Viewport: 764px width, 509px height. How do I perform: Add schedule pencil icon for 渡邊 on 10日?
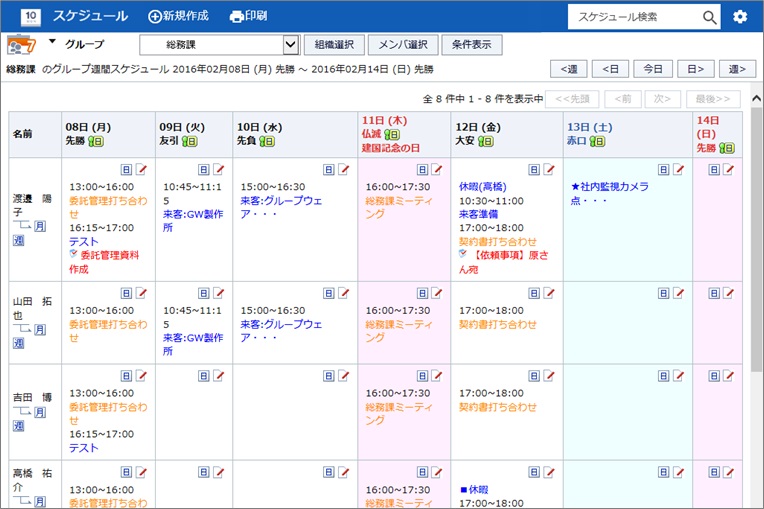point(344,170)
